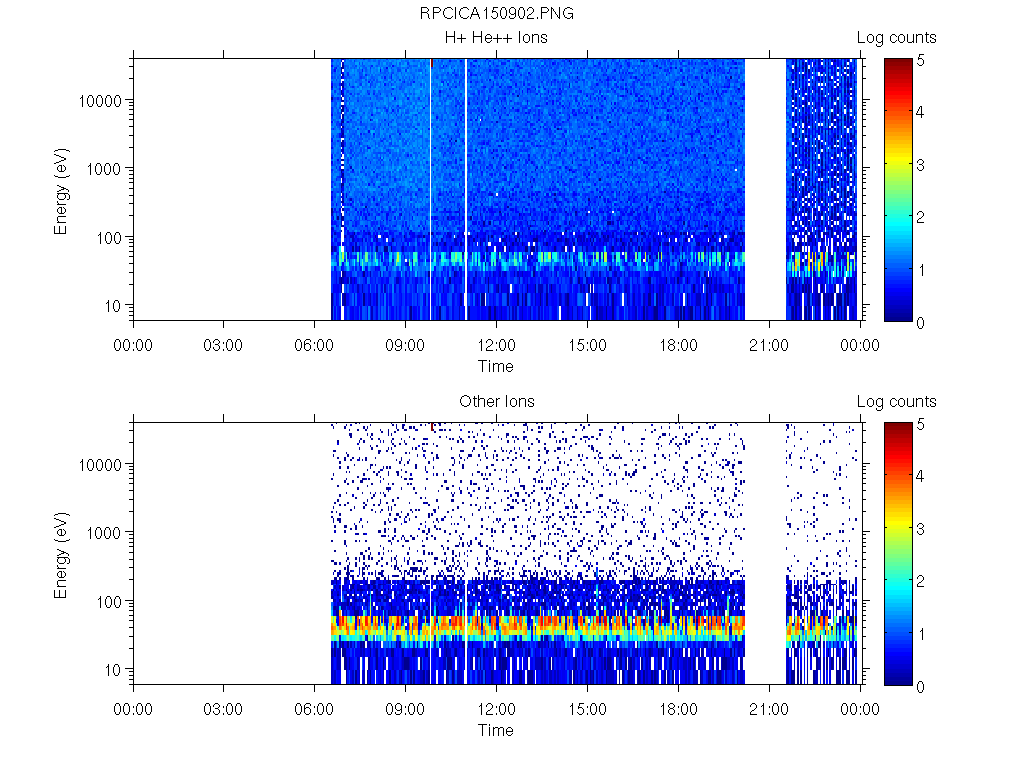1024x768 pixels.
Task: Click the top plot 'Energy (eV)' axis label
Action: click(61, 191)
